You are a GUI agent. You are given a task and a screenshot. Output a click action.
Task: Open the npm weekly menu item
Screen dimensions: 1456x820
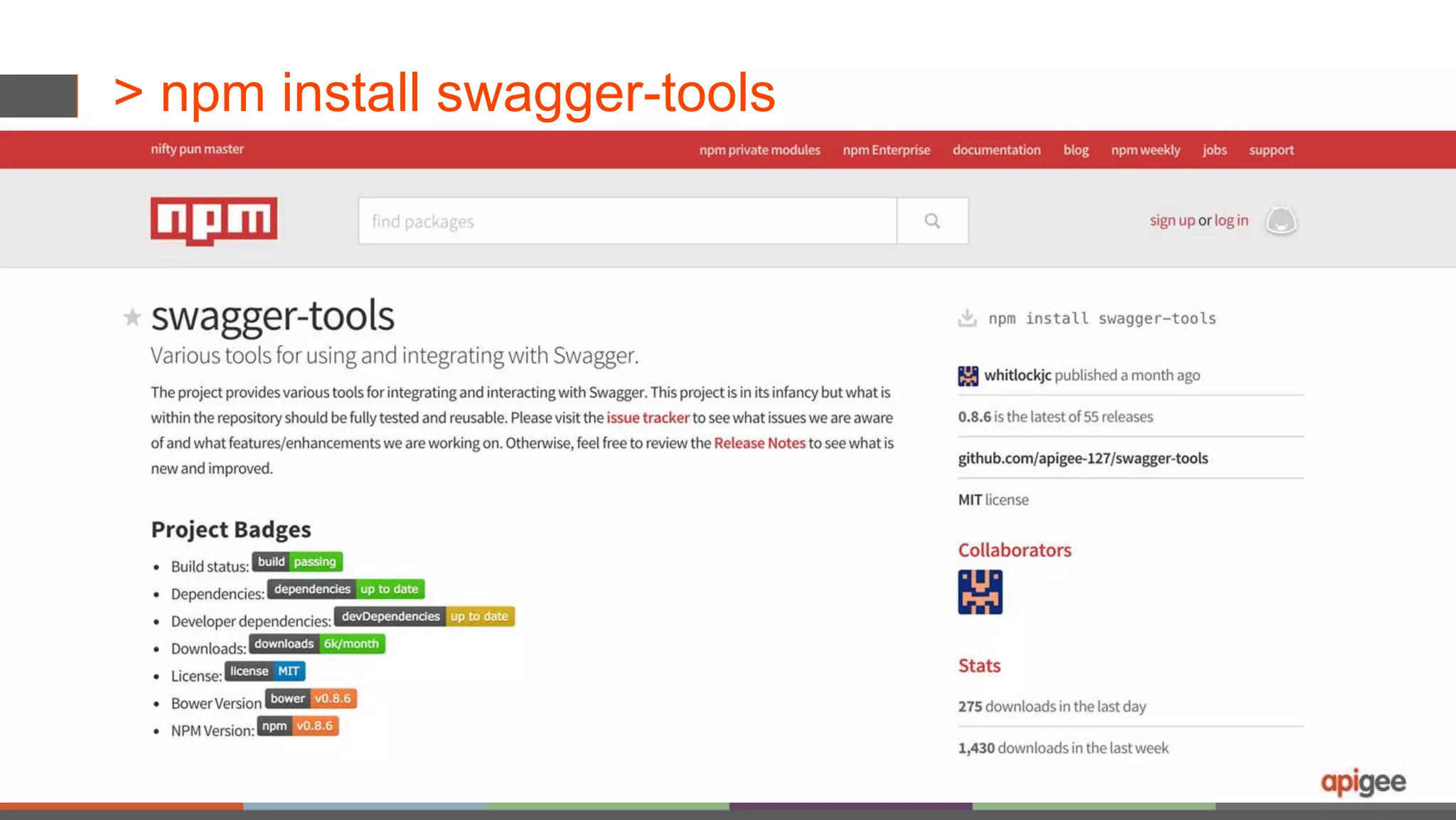[x=1145, y=150]
